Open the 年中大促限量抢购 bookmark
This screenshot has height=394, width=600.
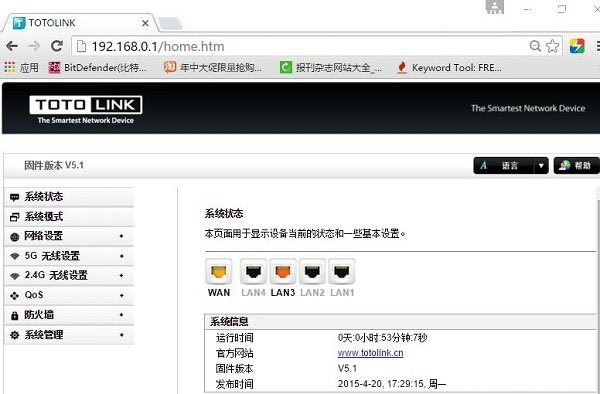213,68
